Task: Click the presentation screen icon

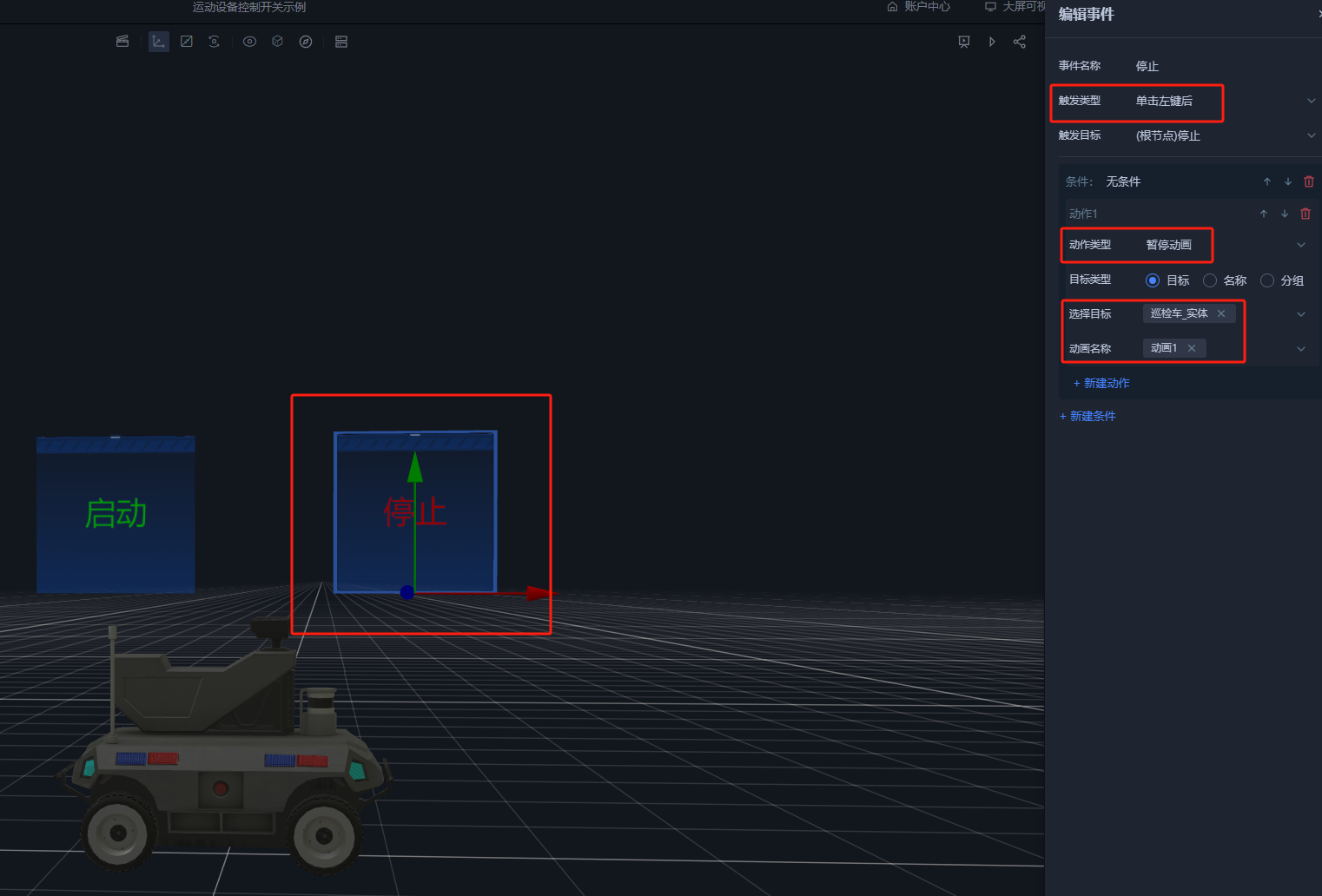Action: point(964,42)
